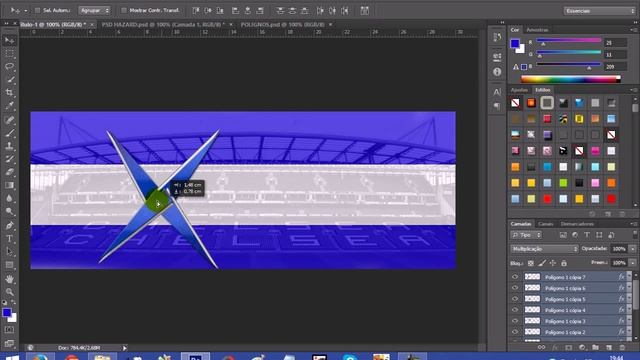The width and height of the screenshot is (640, 360).
Task: Click the R color slider
Action: (x=569, y=40)
